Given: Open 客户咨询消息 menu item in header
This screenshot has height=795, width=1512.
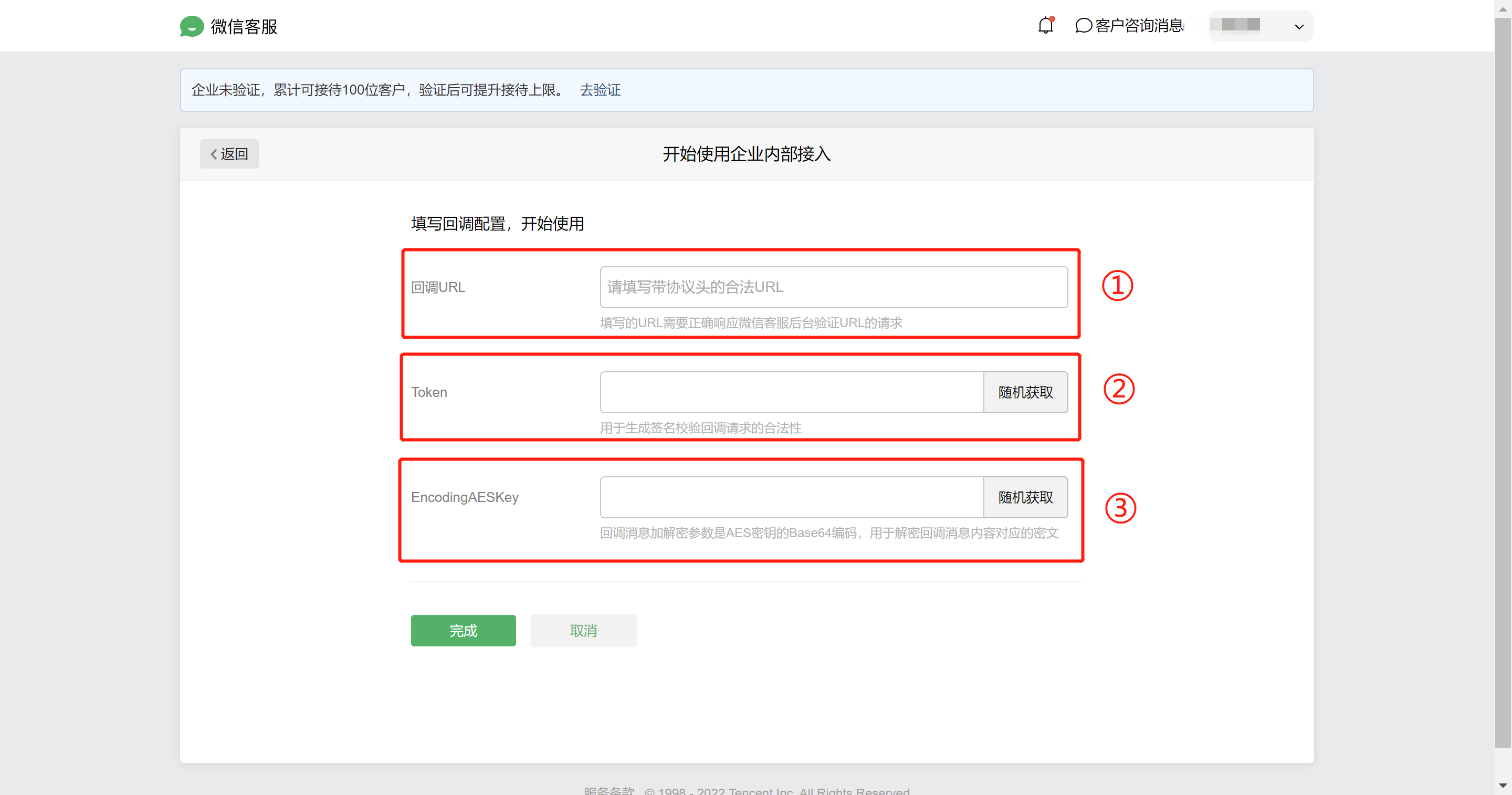Looking at the screenshot, I should [1139, 26].
